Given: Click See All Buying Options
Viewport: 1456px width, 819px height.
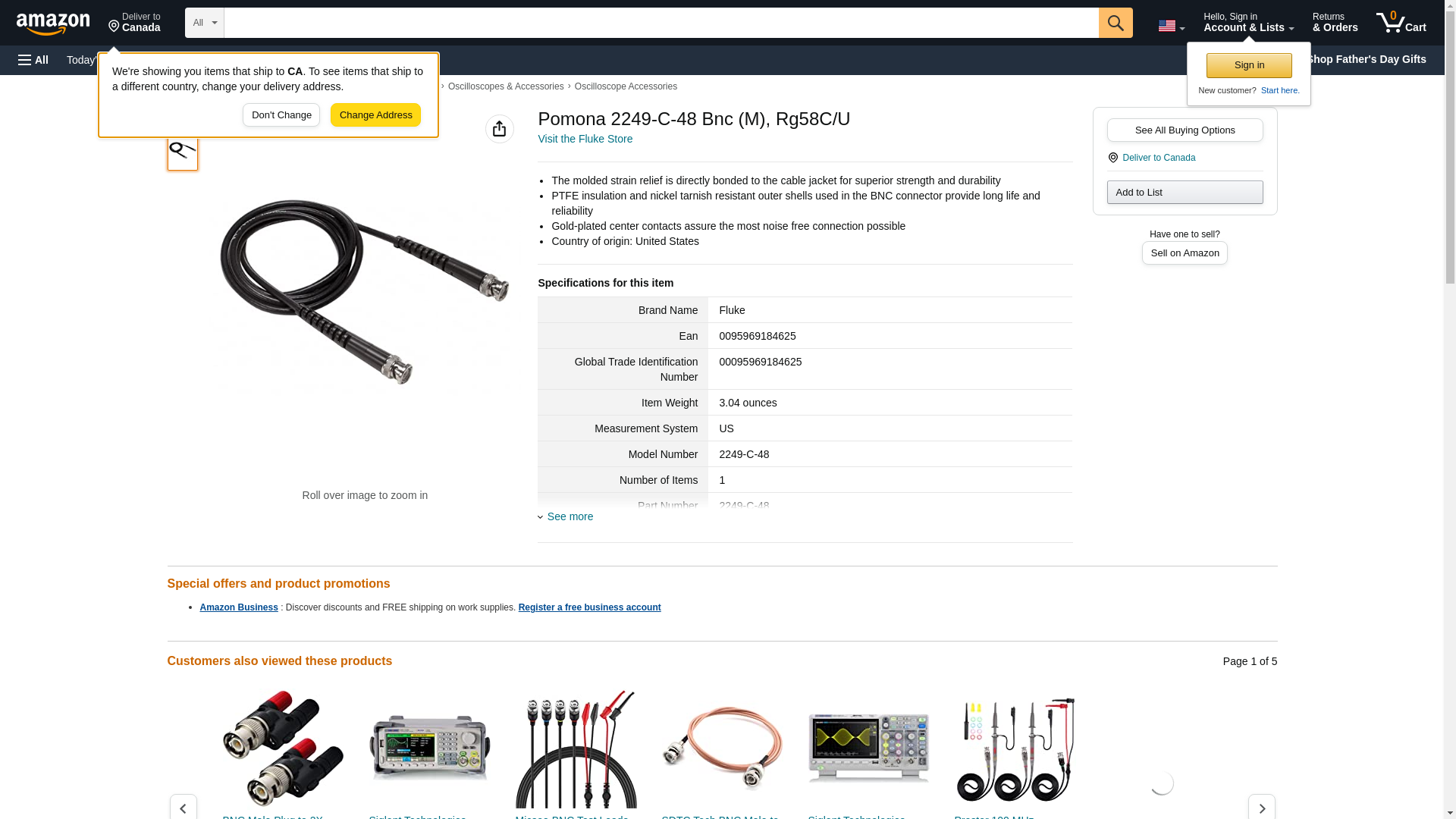Looking at the screenshot, I should [x=1185, y=130].
